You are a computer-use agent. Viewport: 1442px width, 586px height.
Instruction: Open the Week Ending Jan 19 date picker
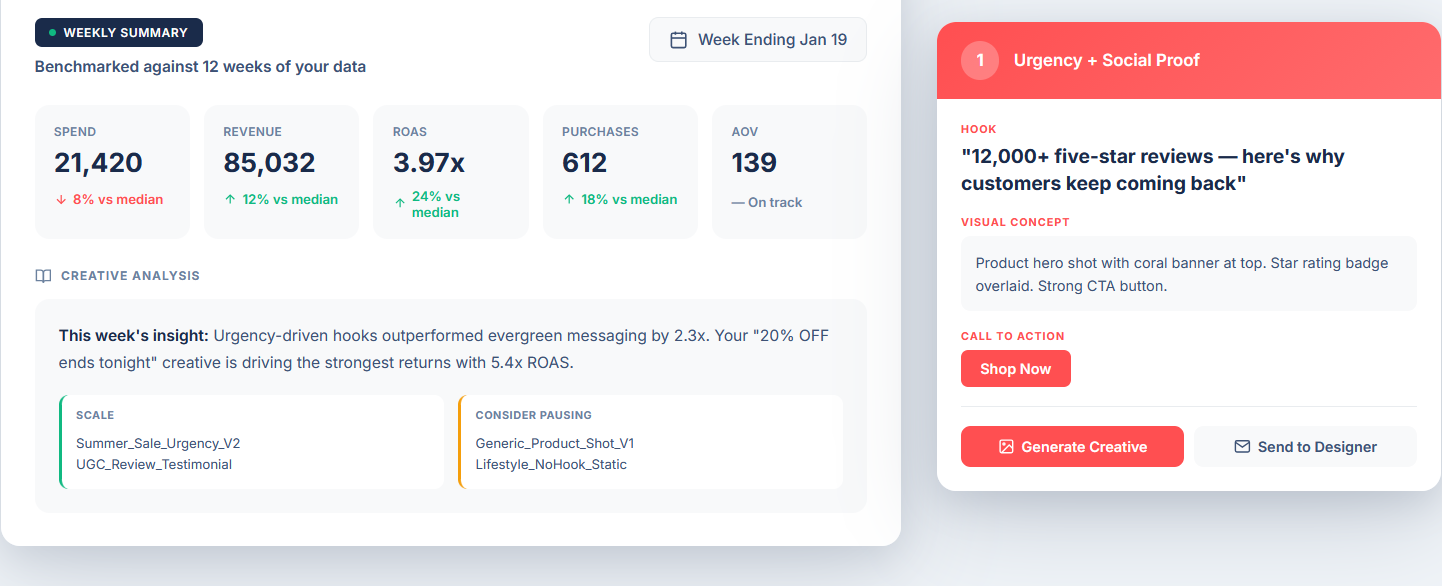758,40
